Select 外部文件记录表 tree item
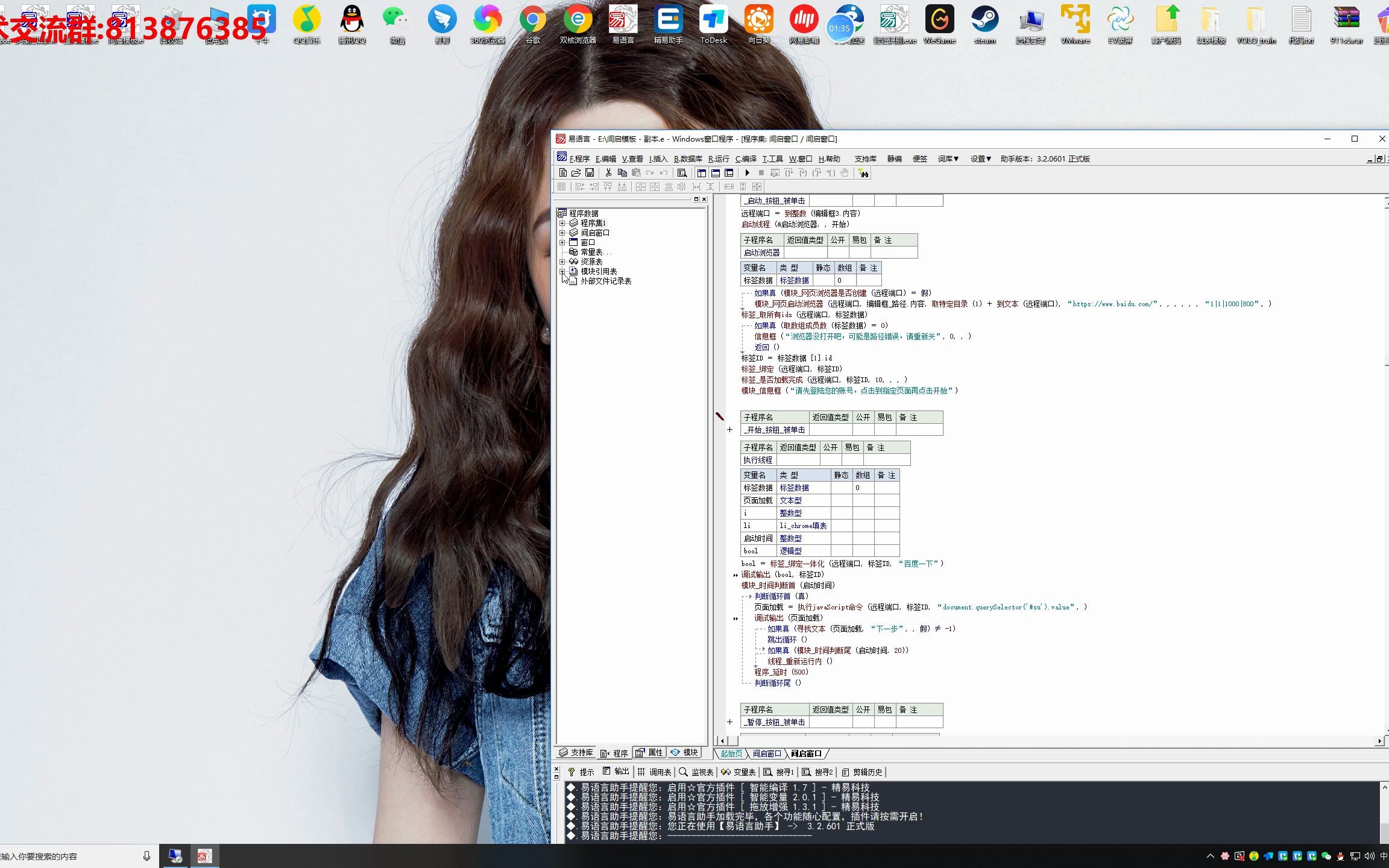 click(605, 281)
